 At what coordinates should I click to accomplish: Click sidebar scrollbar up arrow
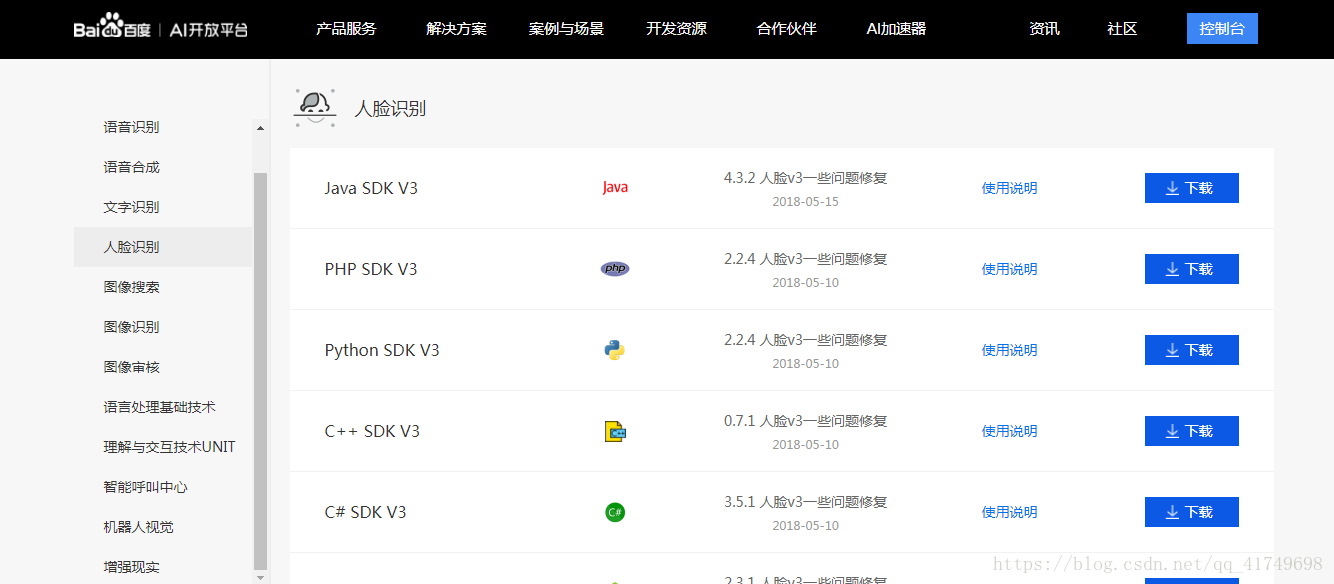tap(261, 128)
